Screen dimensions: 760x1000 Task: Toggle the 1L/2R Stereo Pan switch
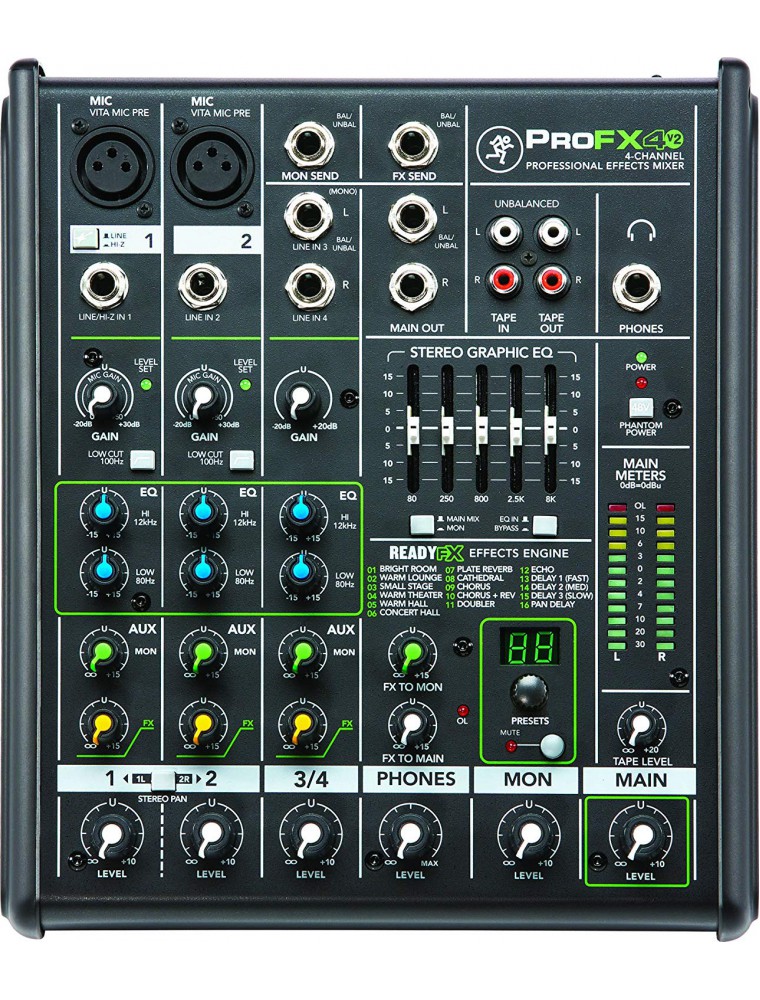(x=163, y=779)
